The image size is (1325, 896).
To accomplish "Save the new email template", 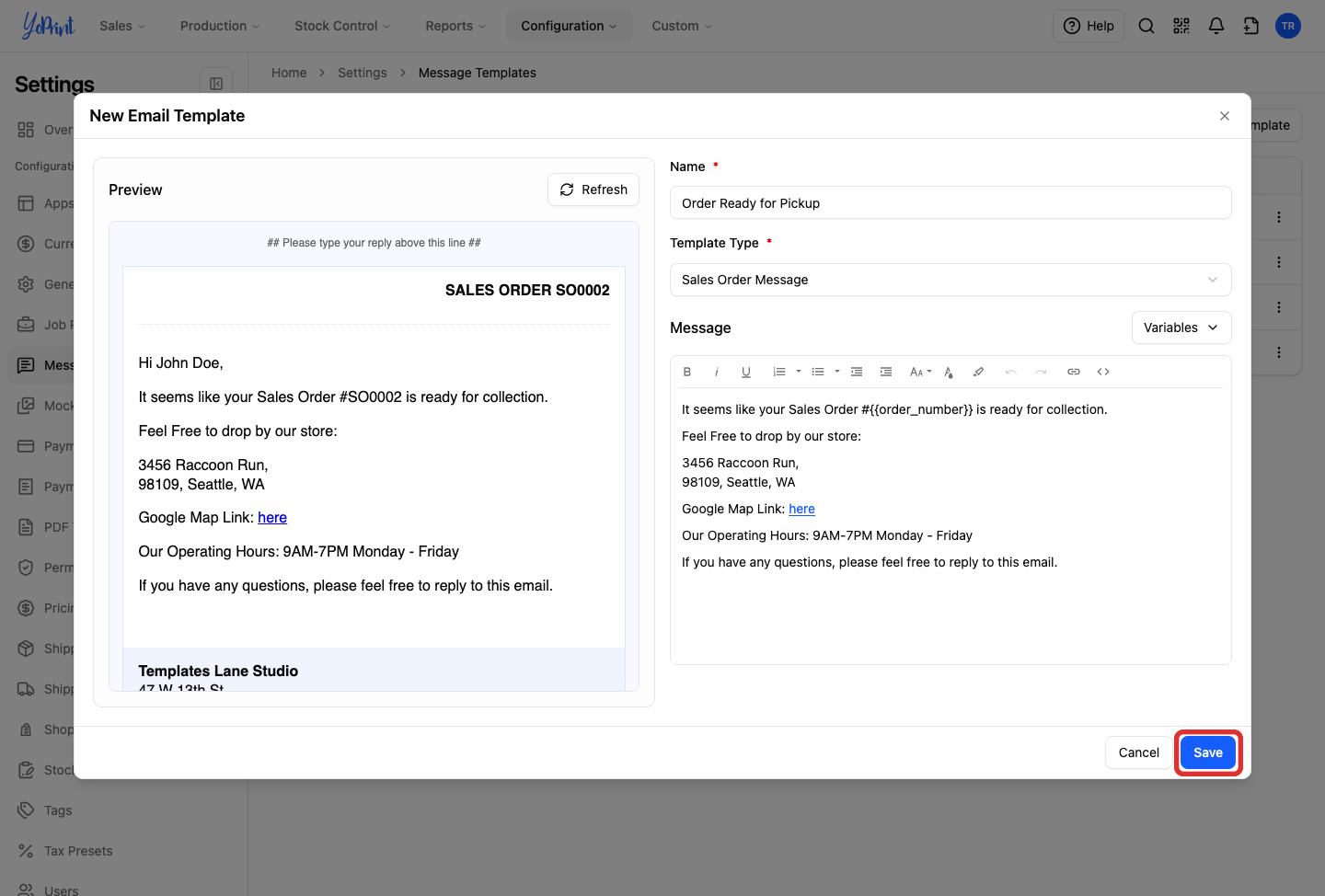I will pos(1208,752).
